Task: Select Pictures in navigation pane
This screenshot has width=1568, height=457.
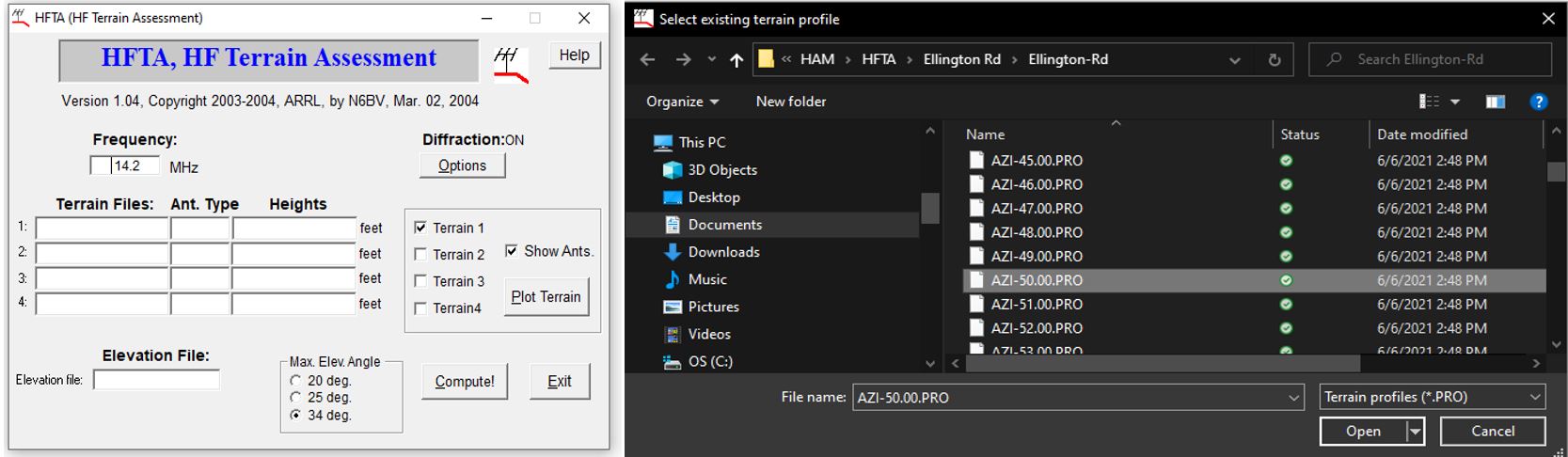Action: pos(713,307)
